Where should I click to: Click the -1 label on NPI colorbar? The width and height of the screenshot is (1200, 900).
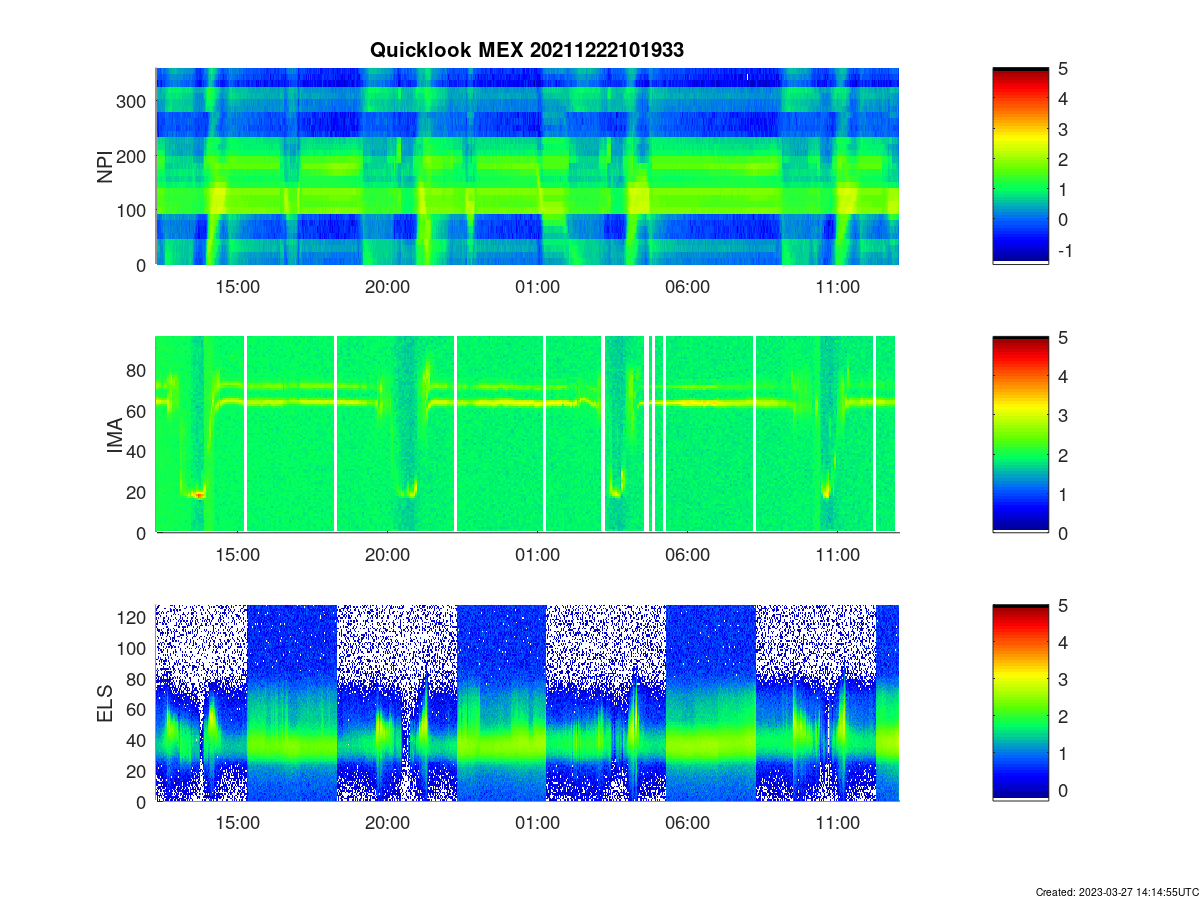[x=1064, y=250]
